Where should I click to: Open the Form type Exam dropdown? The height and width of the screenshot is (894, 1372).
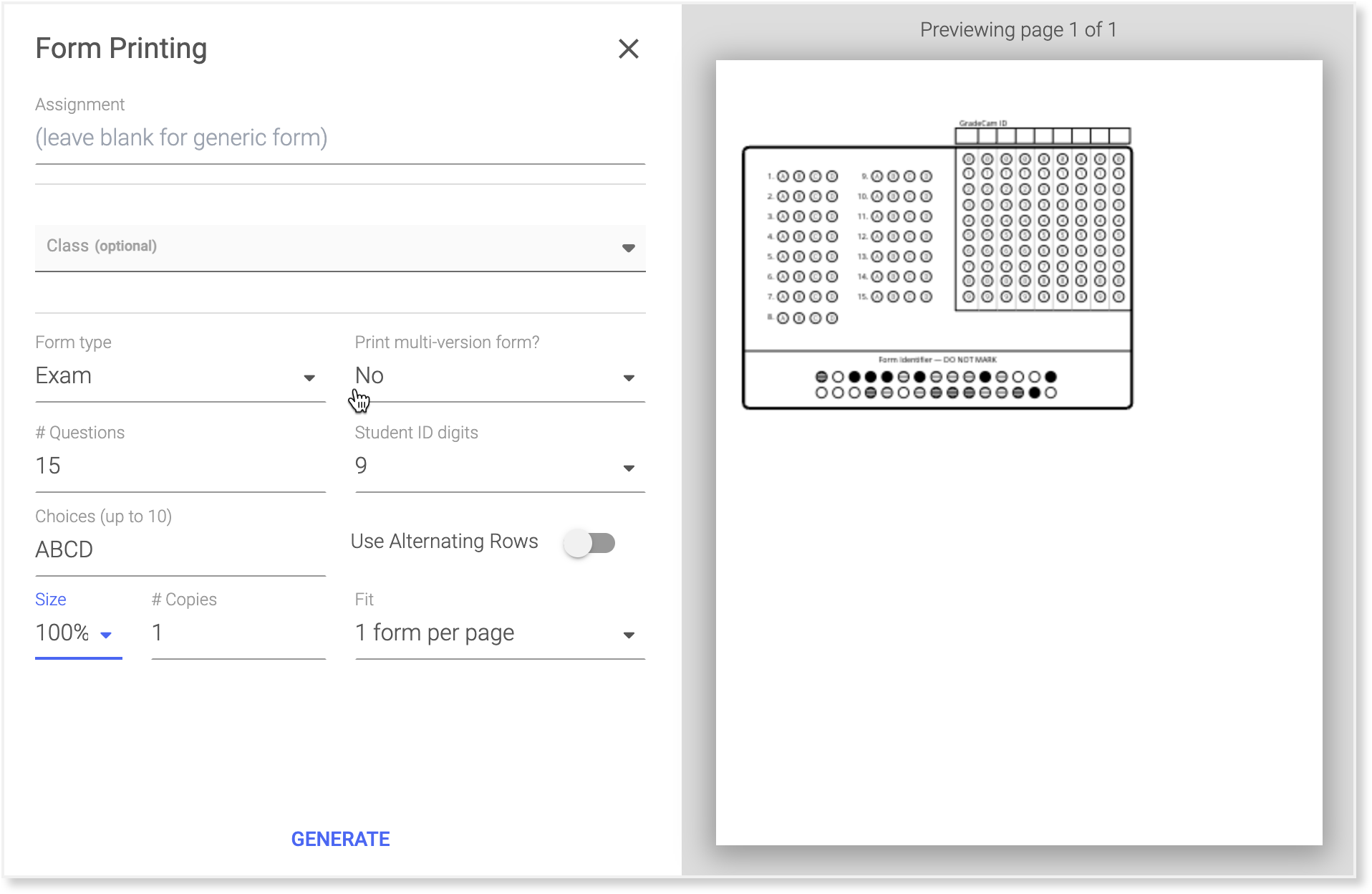(x=172, y=376)
